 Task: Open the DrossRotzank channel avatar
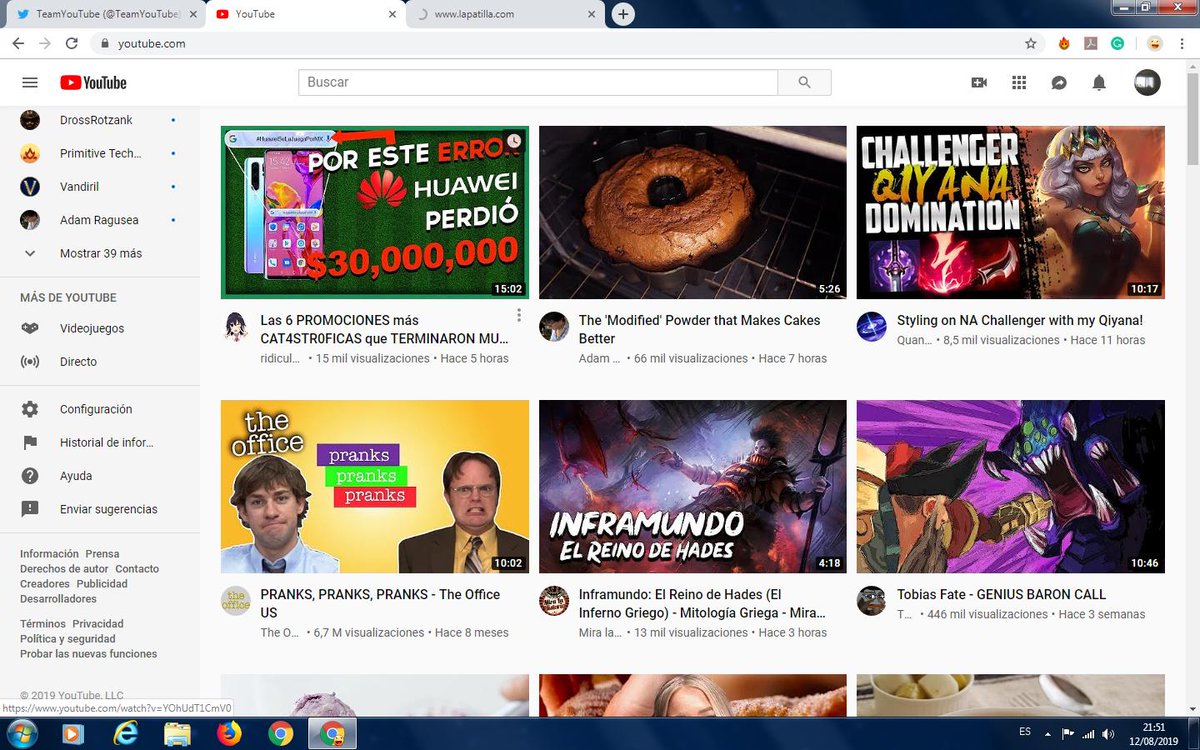[30, 120]
